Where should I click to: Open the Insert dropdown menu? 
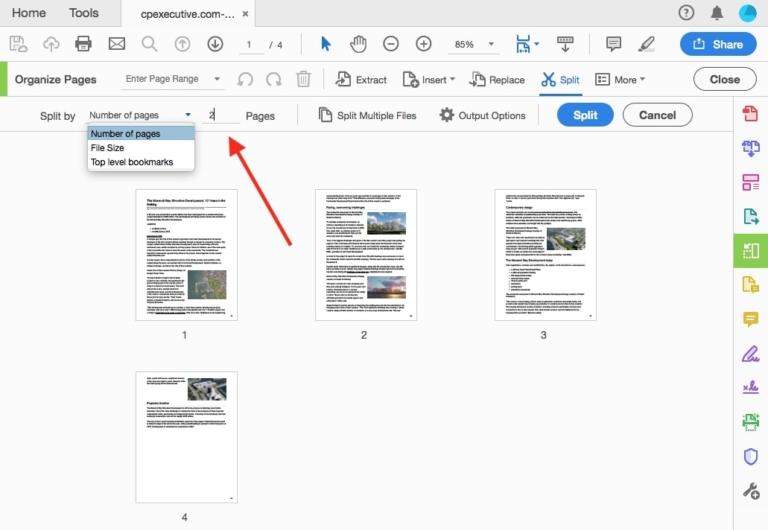[x=428, y=79]
